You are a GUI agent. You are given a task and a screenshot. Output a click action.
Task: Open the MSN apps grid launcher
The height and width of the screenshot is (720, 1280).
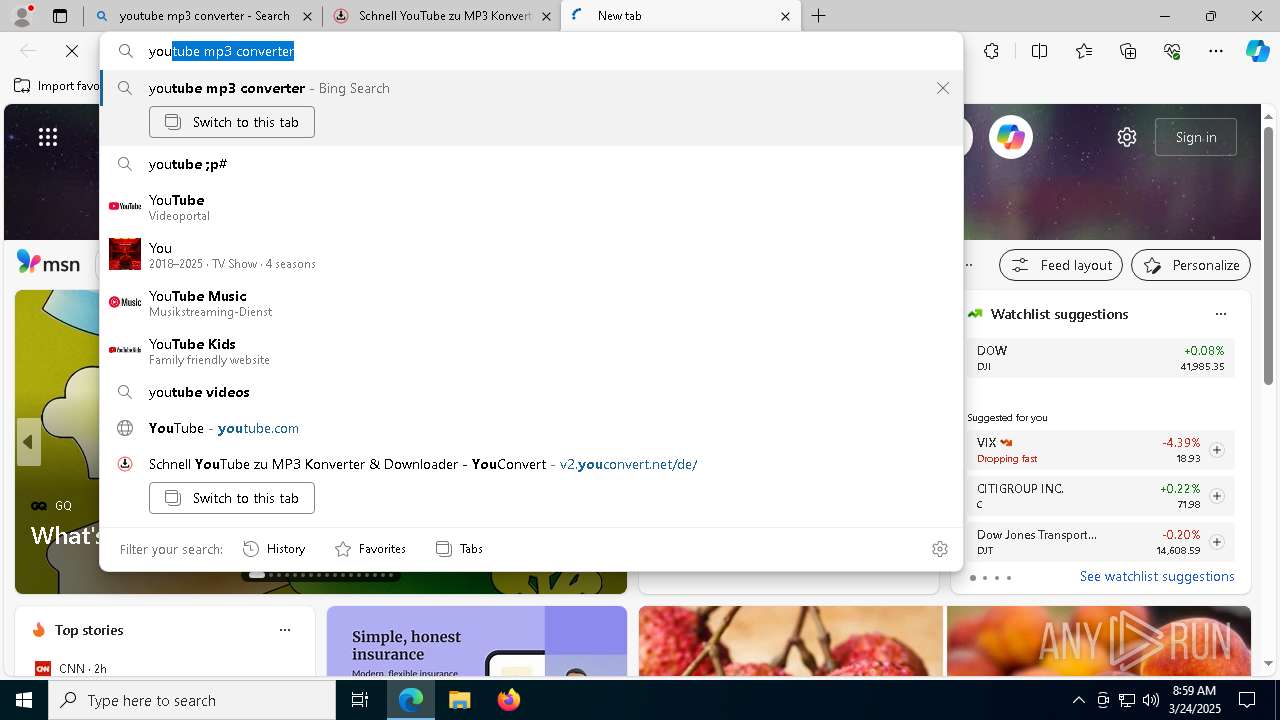click(48, 137)
